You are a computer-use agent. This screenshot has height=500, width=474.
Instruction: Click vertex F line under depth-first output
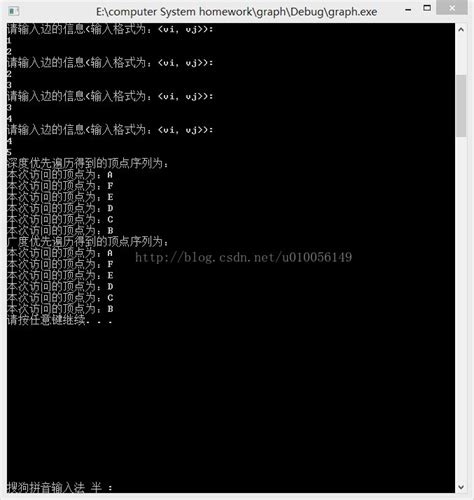(x=60, y=186)
